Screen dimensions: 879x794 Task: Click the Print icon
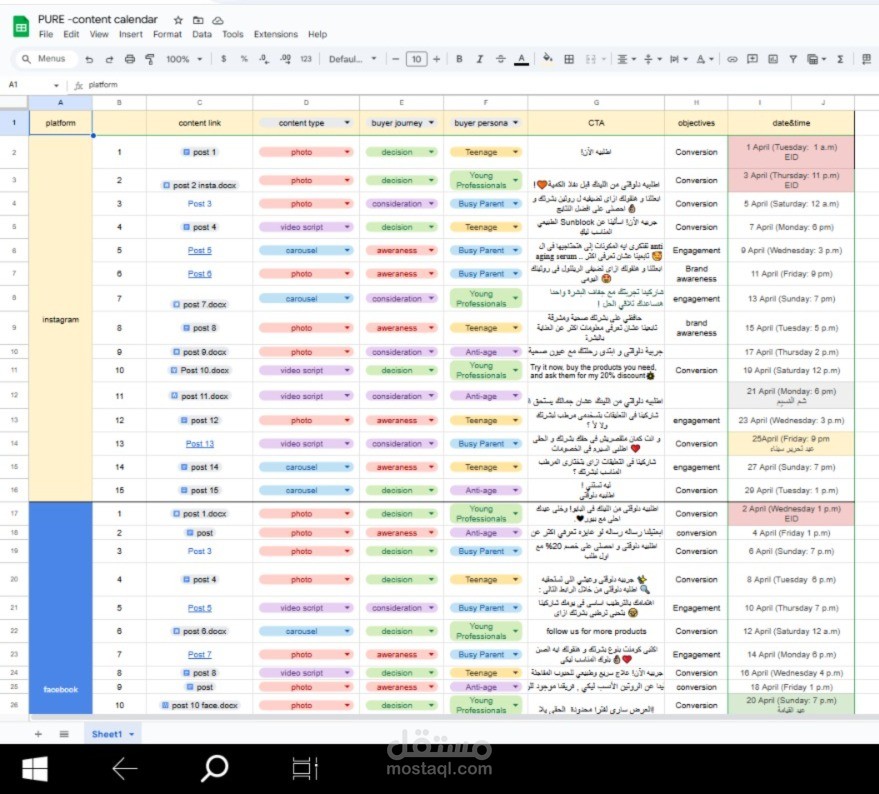(x=129, y=59)
